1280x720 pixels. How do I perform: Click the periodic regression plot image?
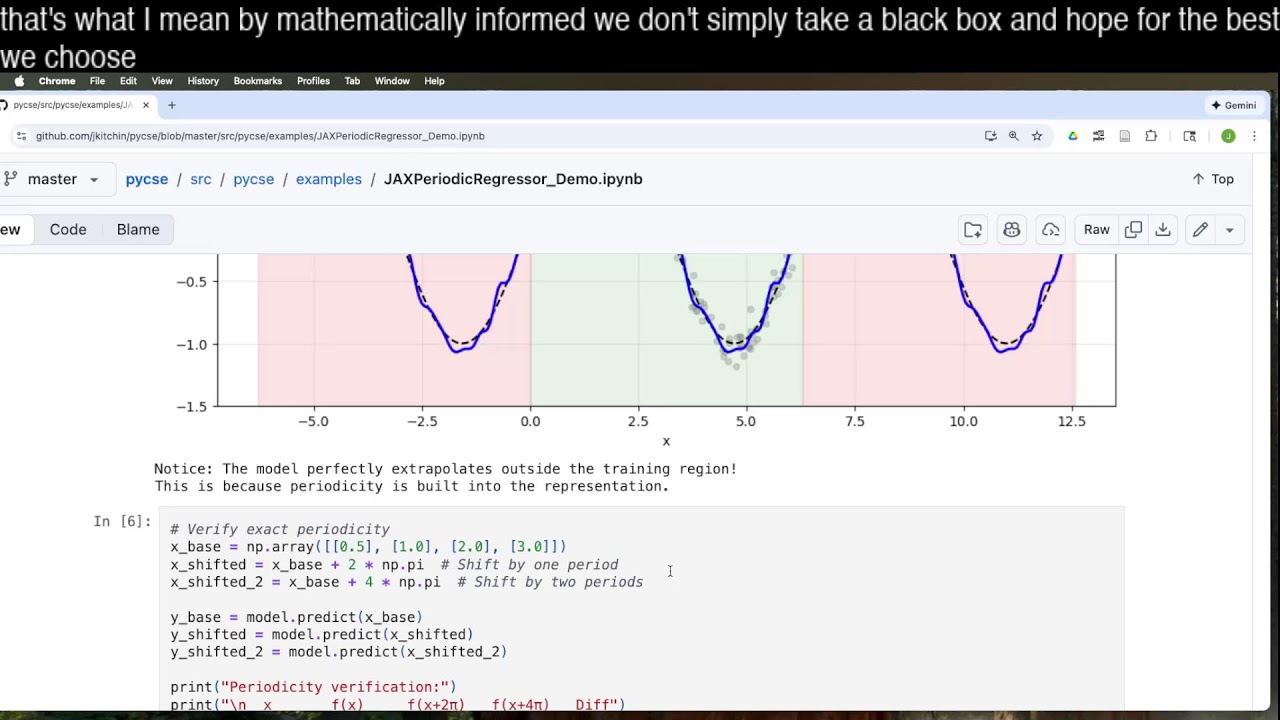[x=645, y=352]
